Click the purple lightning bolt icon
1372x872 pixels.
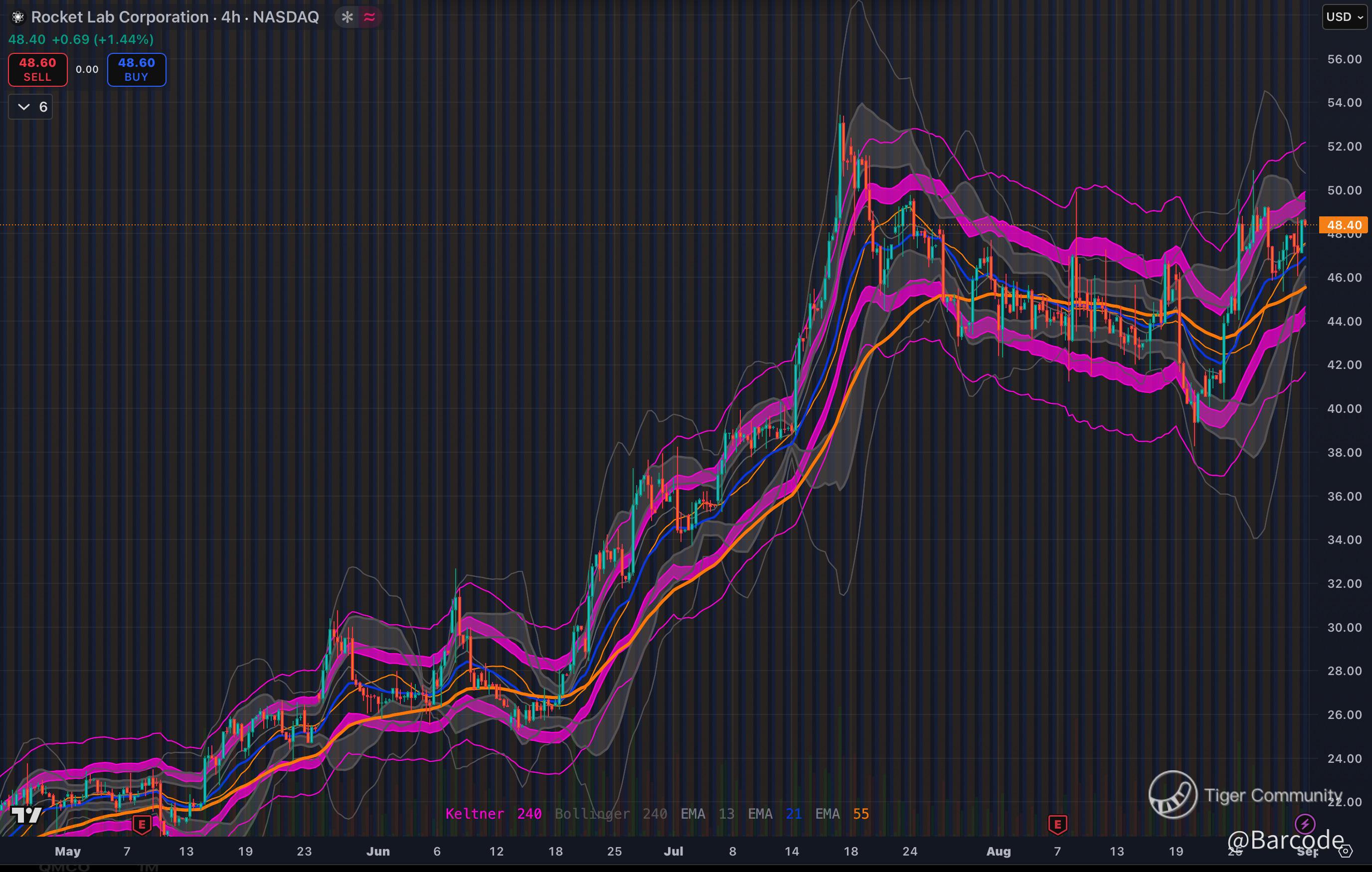click(1305, 823)
